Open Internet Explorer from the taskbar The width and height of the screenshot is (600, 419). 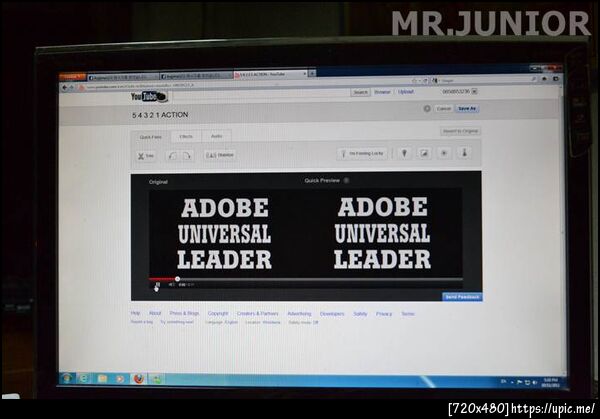[84, 378]
